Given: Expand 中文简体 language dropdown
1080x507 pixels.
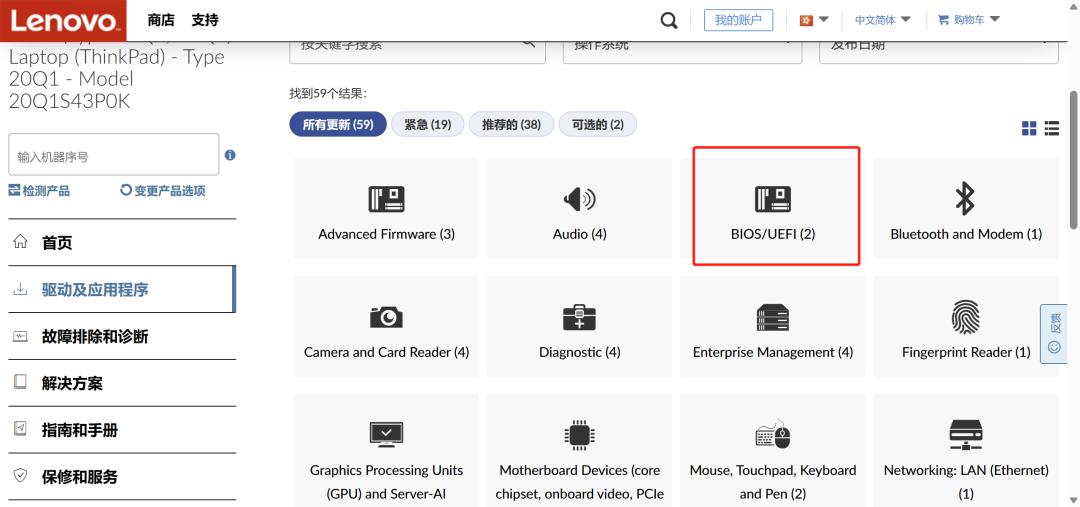Looking at the screenshot, I should coord(882,20).
